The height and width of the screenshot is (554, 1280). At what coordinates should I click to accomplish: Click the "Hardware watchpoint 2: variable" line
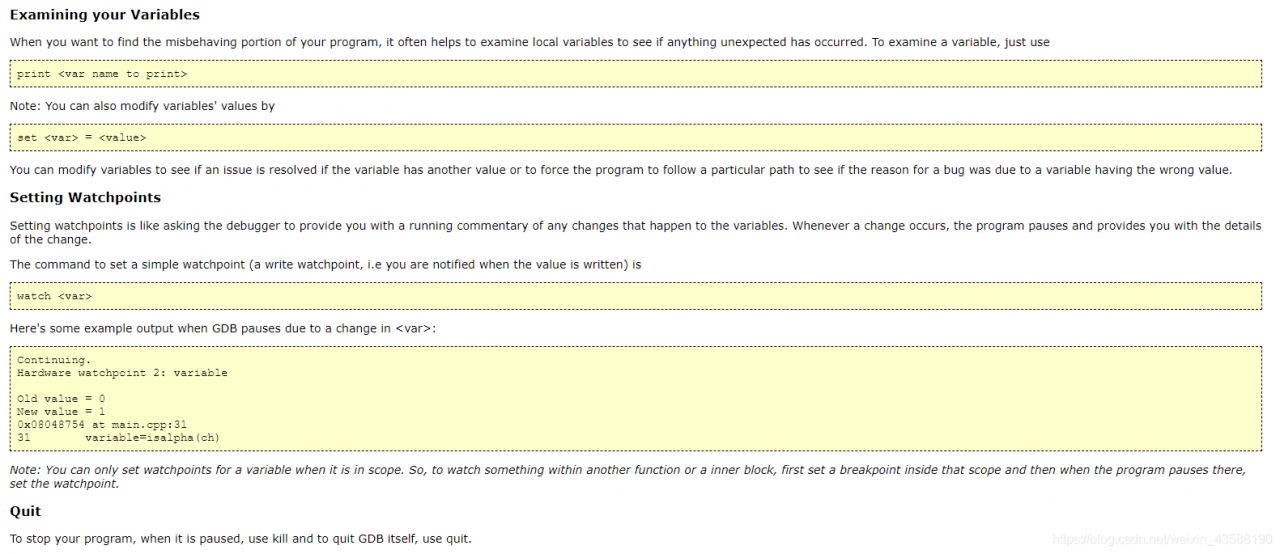click(122, 373)
